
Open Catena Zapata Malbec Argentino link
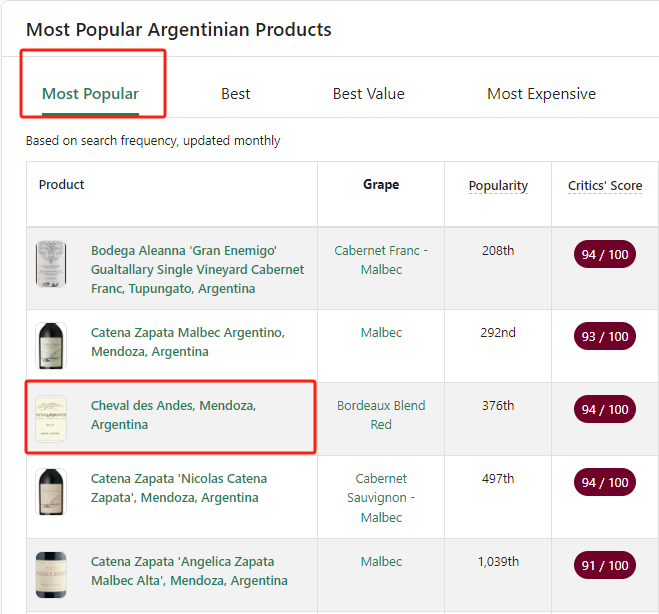coord(187,342)
